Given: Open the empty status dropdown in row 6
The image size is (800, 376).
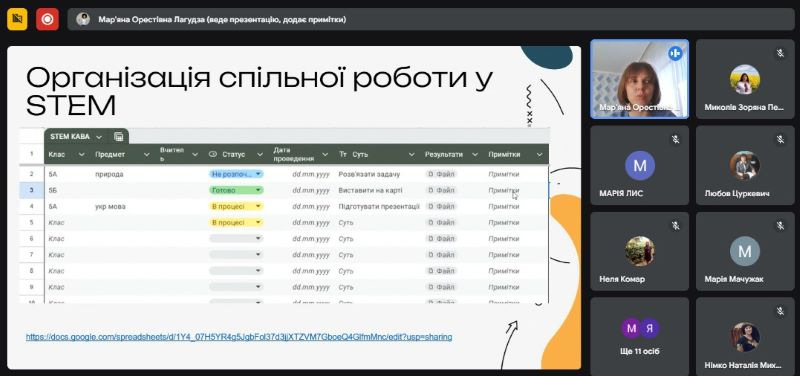Looking at the screenshot, I should point(236,238).
